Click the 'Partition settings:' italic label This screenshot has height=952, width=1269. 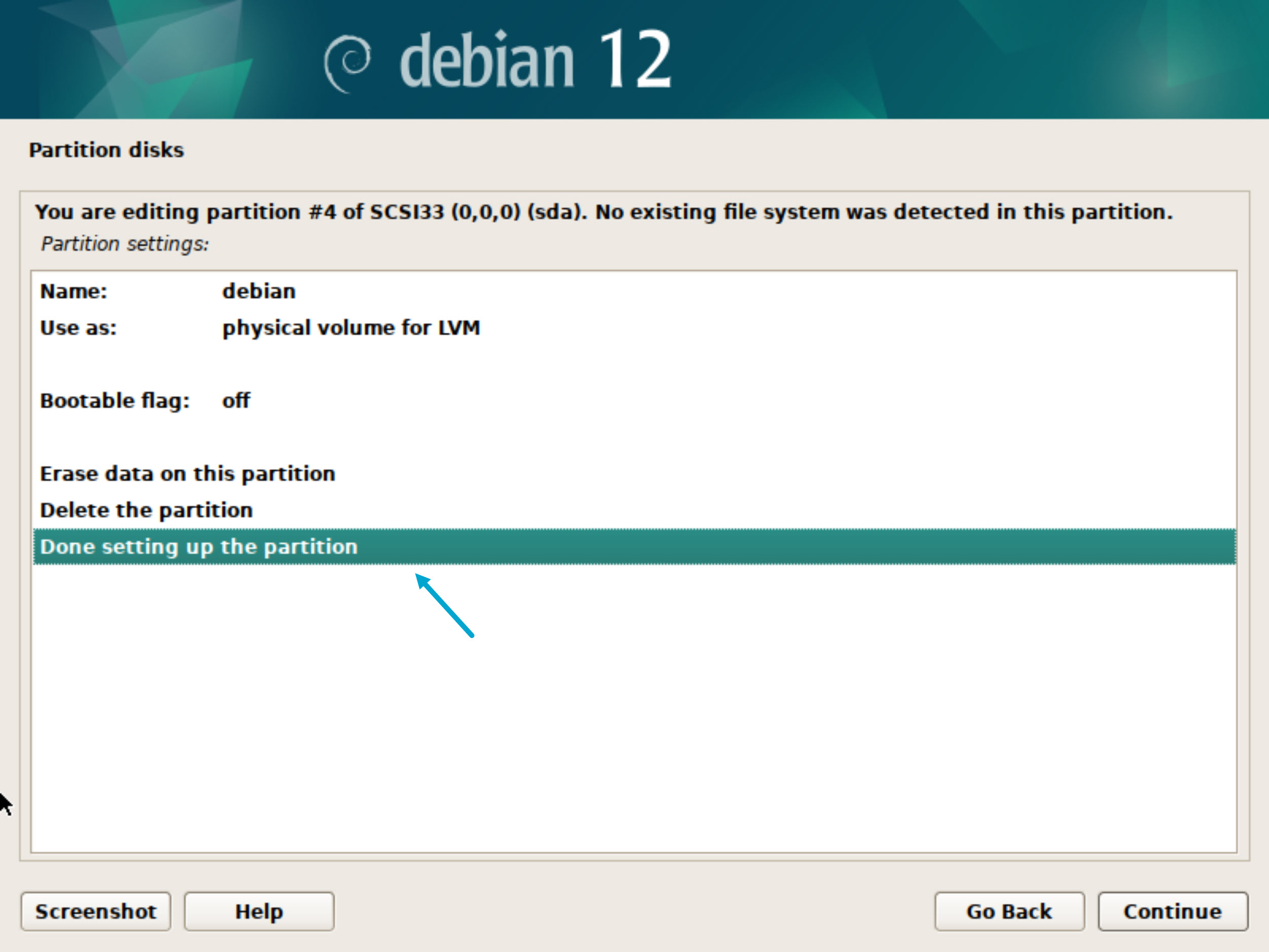click(124, 244)
